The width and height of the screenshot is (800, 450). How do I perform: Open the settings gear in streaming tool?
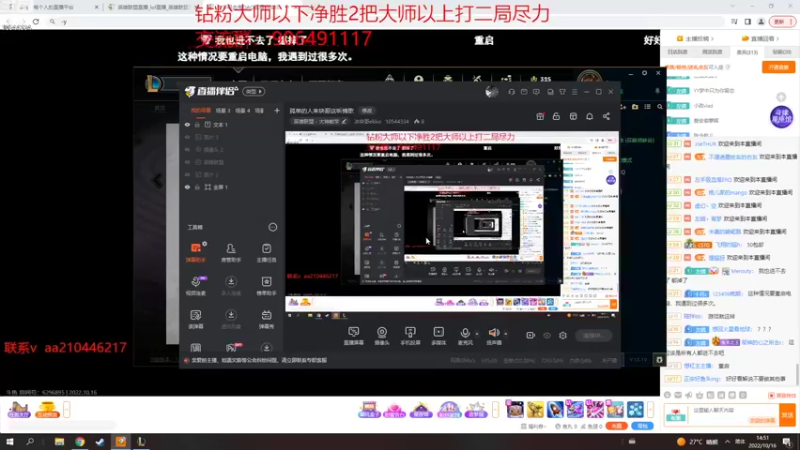pos(563,335)
